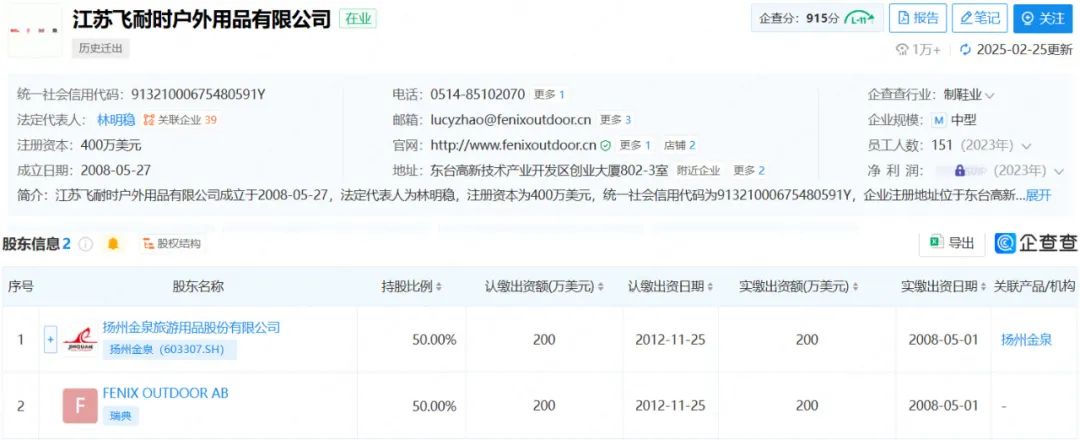Click the F avatar of FENIX OUTDOOR
Viewport: 1080px width, 440px height.
pos(80,406)
